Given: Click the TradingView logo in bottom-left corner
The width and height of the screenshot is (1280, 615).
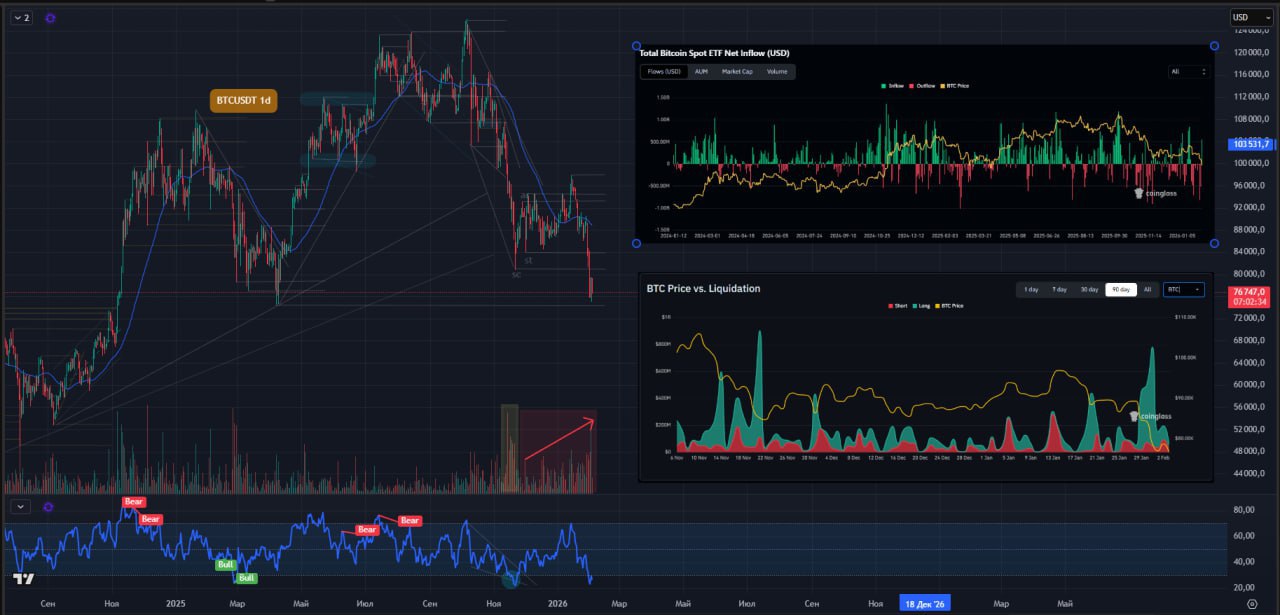Looking at the screenshot, I should [24, 579].
